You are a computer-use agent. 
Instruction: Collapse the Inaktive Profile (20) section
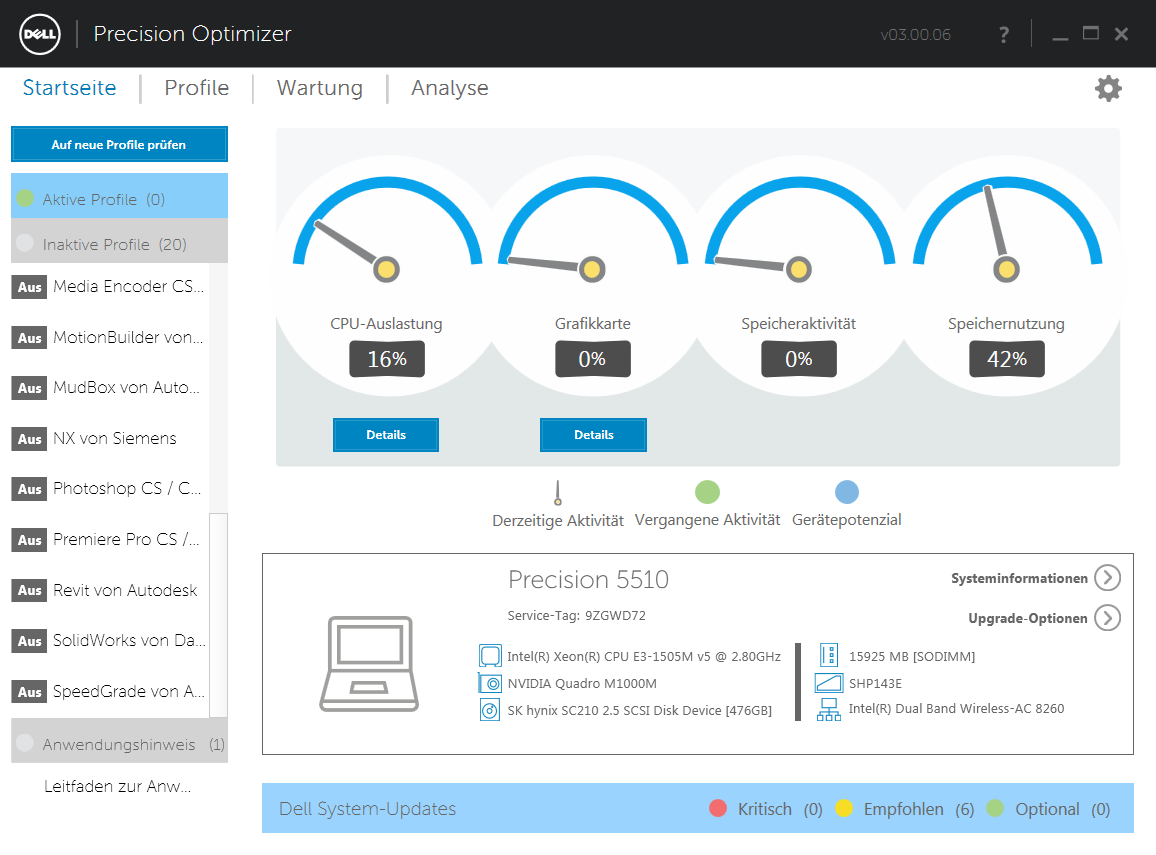tap(119, 241)
